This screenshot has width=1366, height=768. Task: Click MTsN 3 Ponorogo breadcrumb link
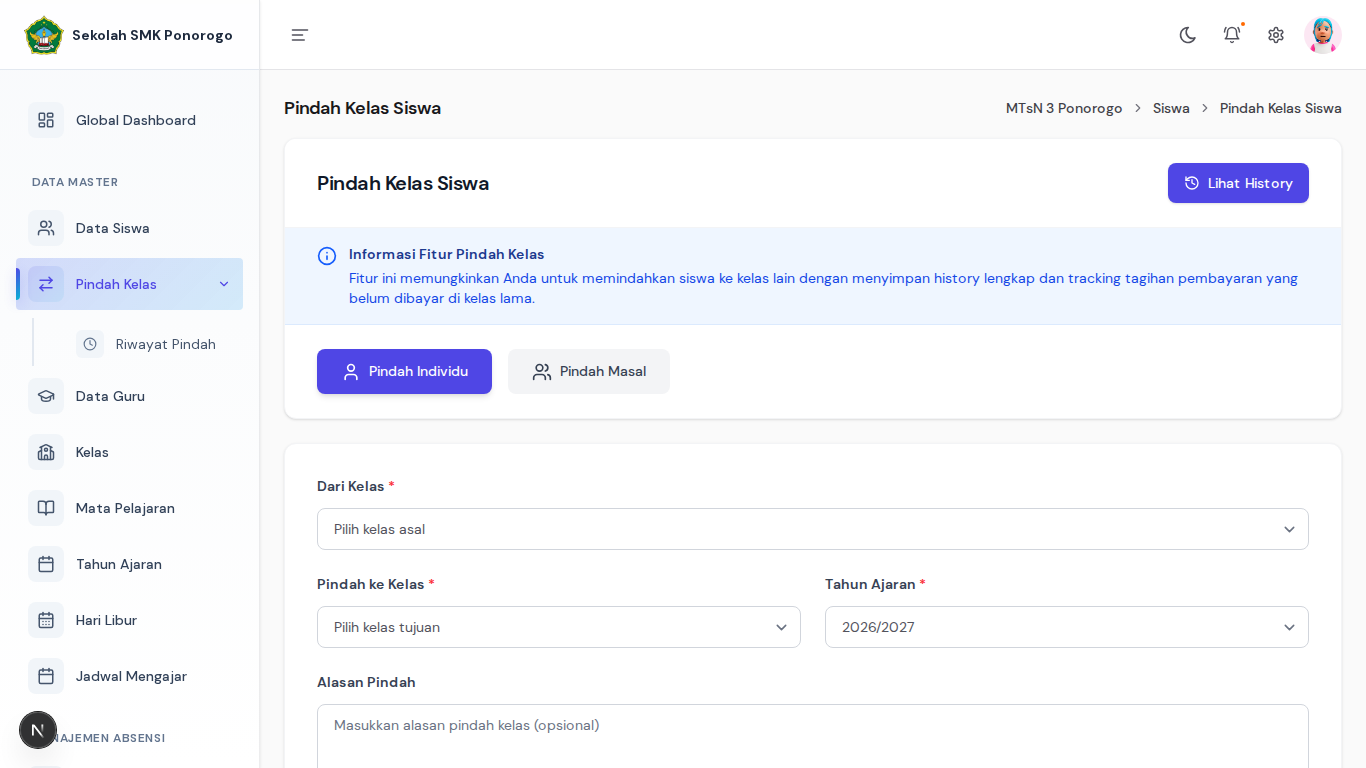[1064, 108]
